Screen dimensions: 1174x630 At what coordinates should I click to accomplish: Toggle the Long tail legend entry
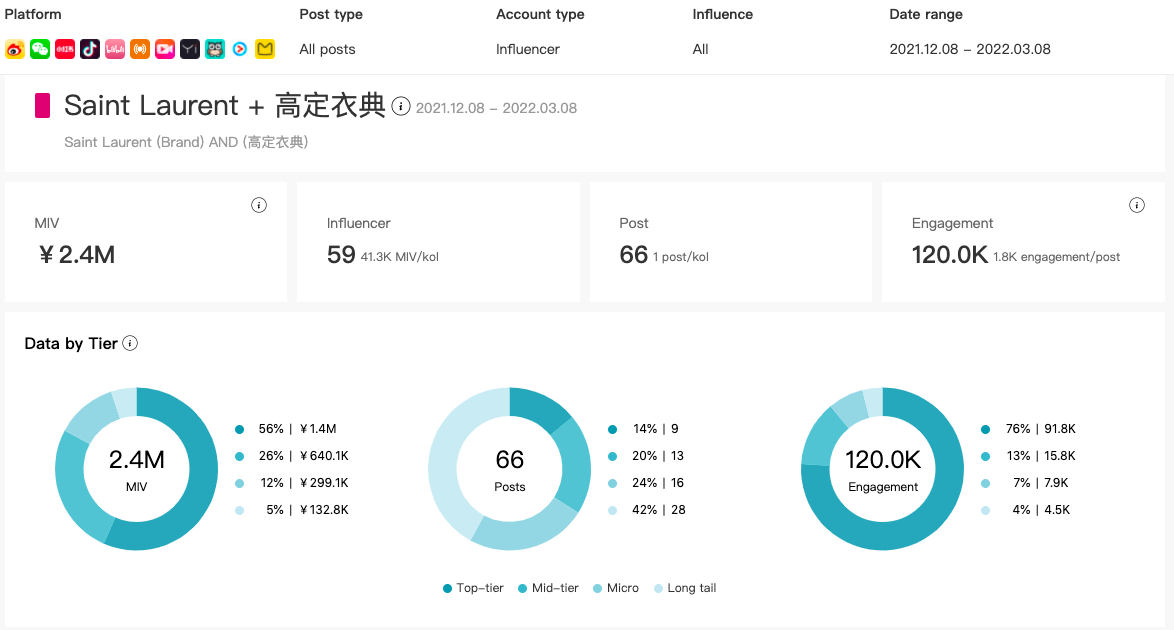click(685, 588)
